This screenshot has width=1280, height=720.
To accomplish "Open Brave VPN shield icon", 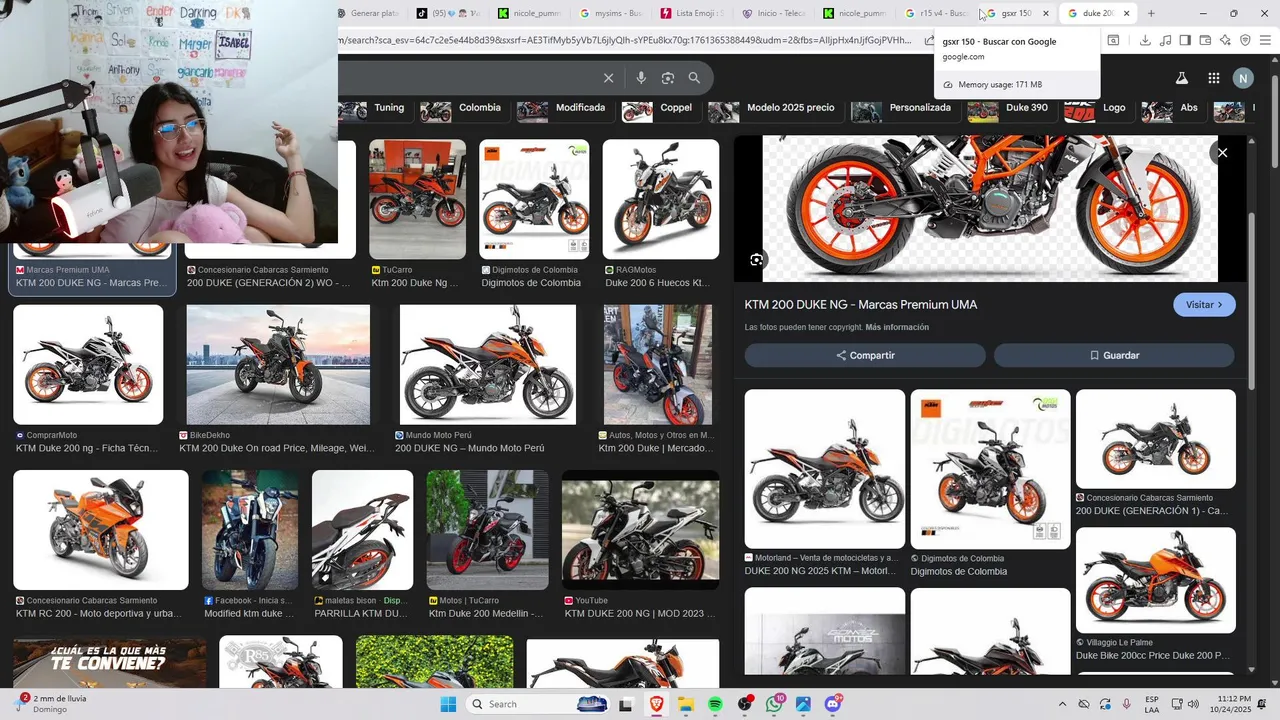I will tap(1245, 40).
